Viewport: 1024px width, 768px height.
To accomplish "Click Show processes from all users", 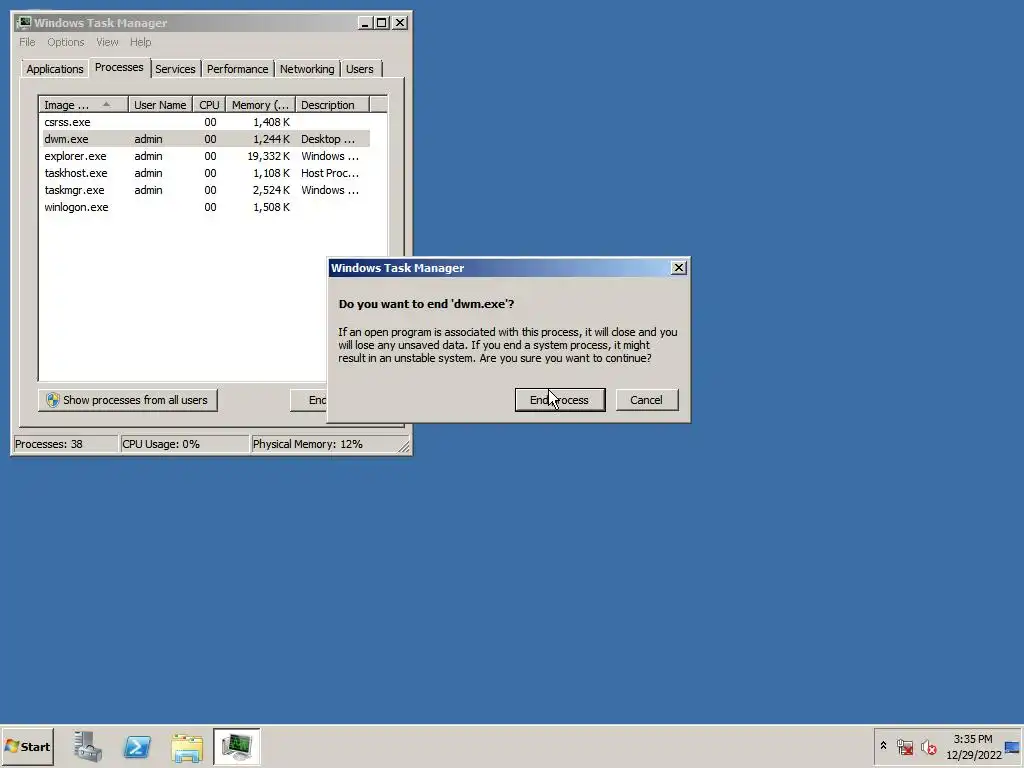I will click(127, 400).
